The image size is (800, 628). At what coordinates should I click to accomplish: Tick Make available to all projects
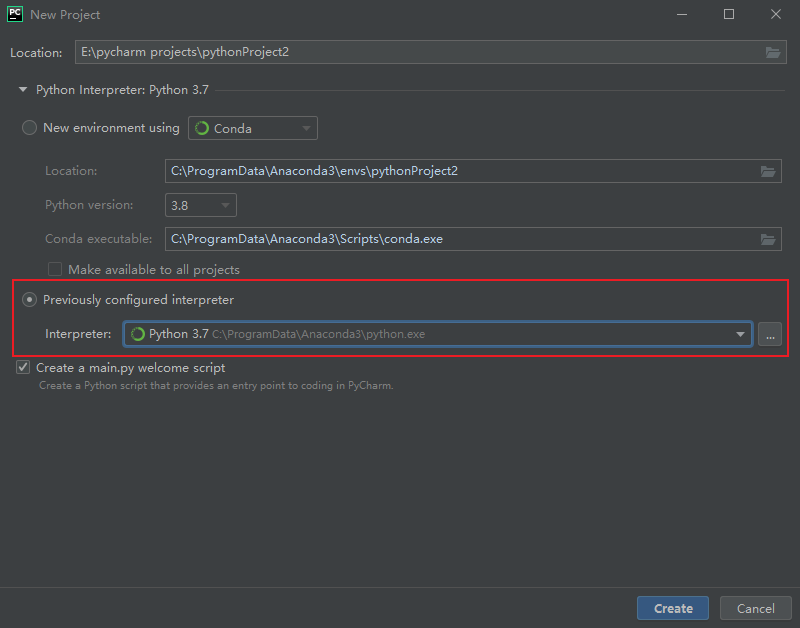(55, 269)
